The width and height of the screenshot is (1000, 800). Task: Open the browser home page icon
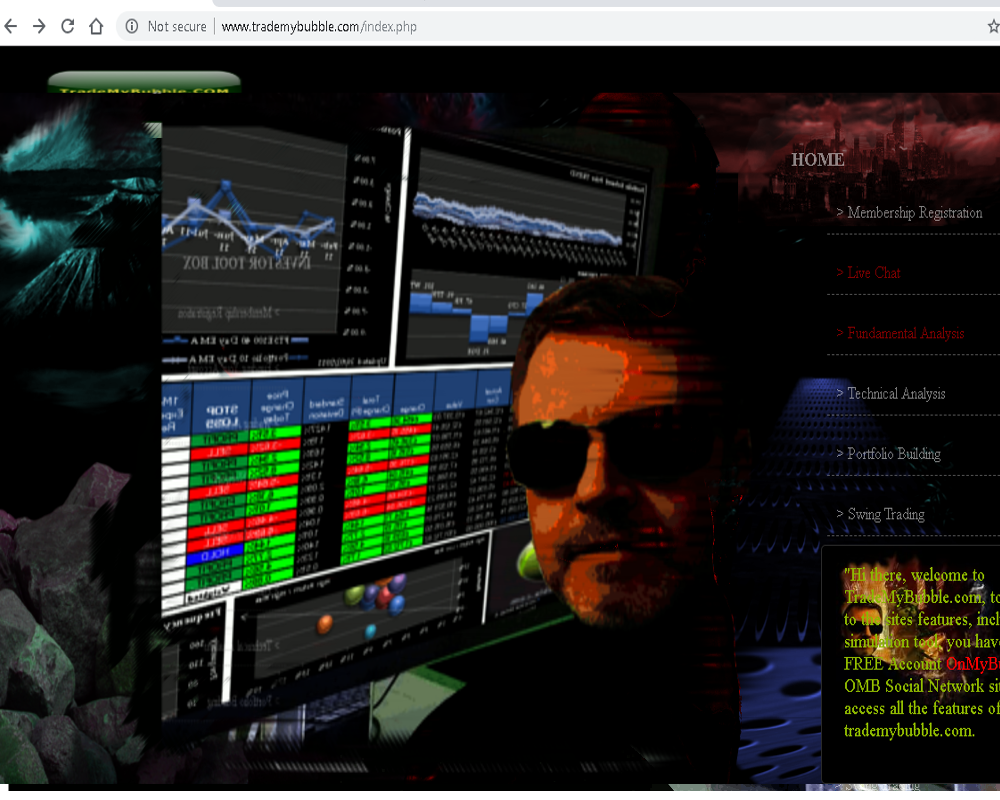click(96, 26)
